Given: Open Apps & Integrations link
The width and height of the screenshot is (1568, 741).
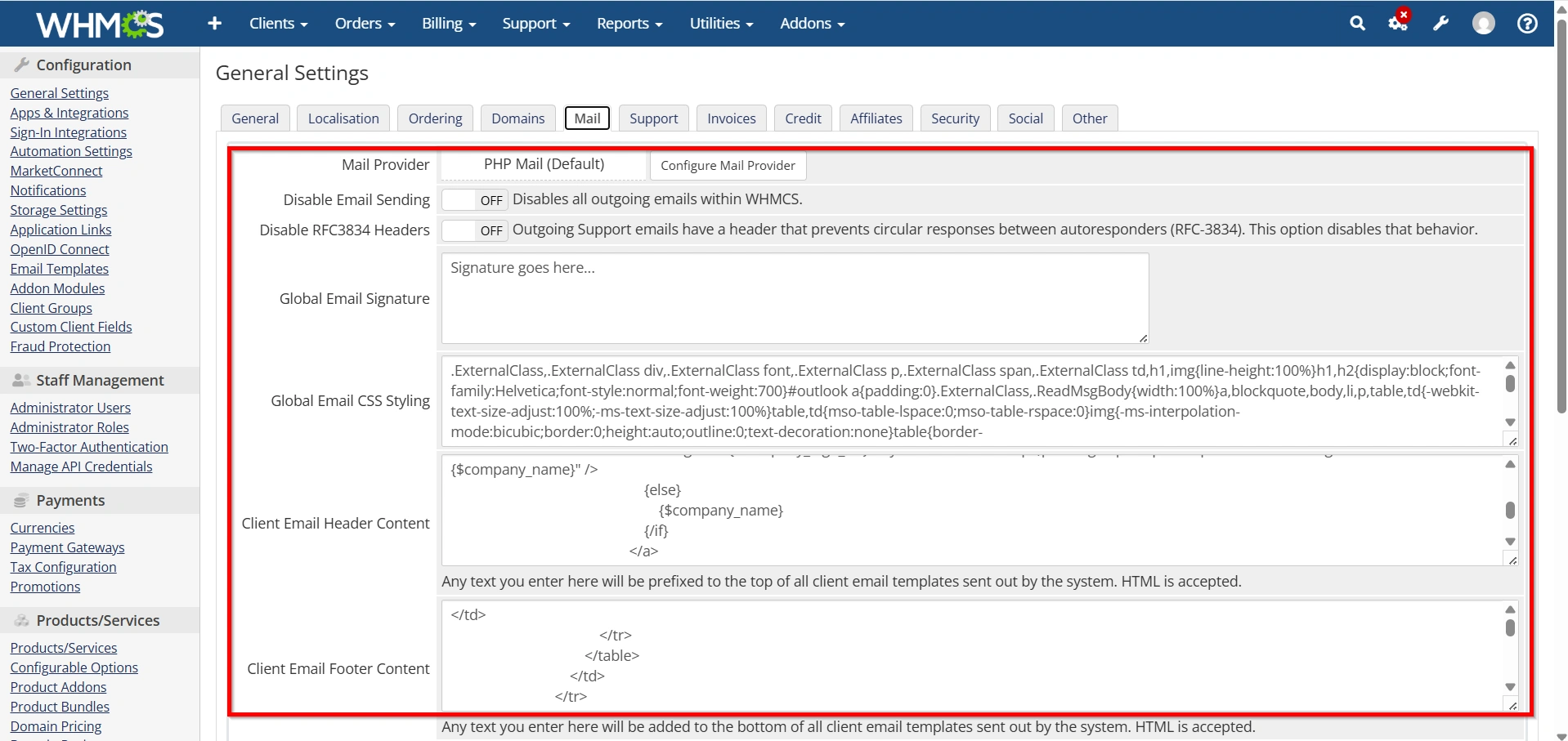Looking at the screenshot, I should (69, 113).
